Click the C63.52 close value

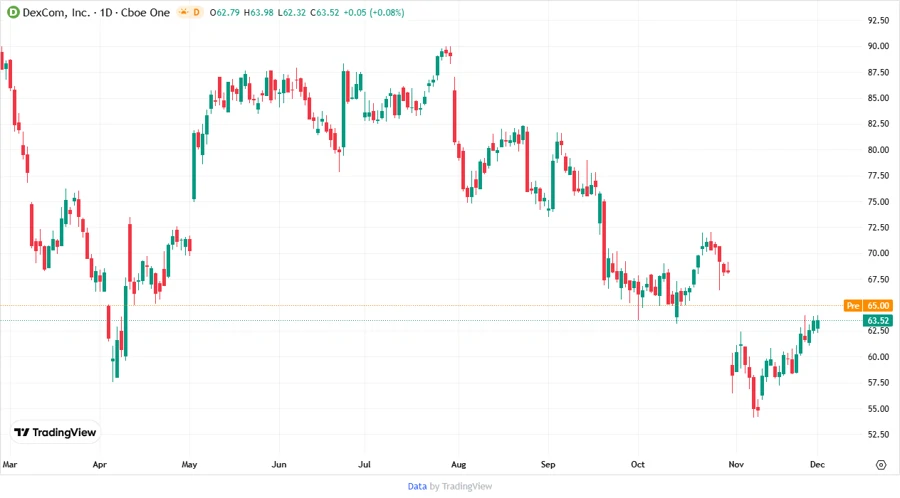325,13
